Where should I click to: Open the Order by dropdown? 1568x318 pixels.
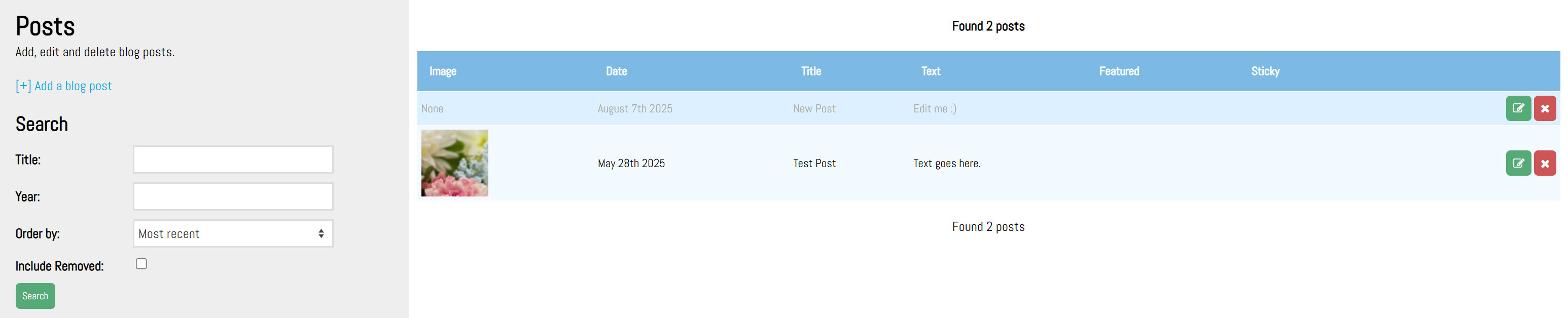tap(233, 233)
